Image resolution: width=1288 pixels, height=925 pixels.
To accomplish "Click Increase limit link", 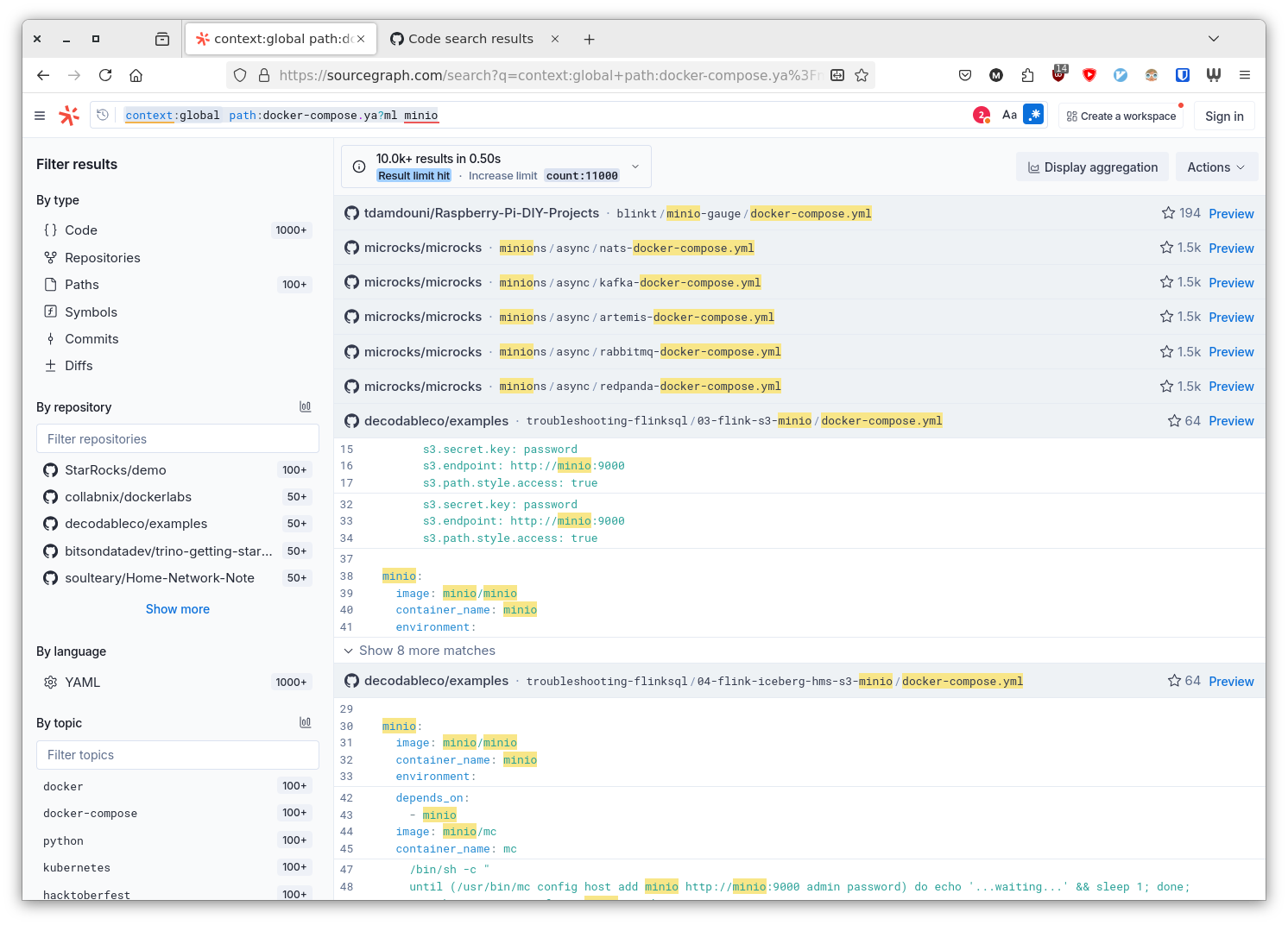I will click(x=502, y=176).
